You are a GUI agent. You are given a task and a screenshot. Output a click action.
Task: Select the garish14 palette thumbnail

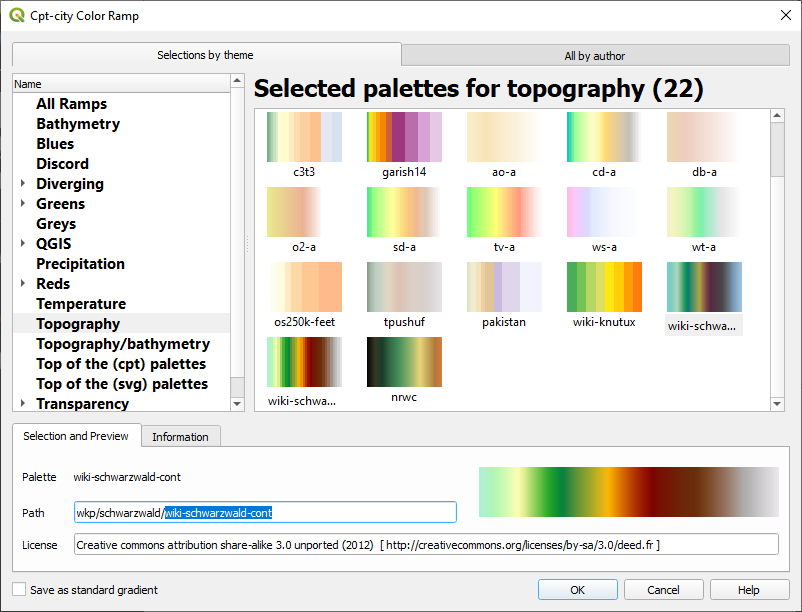(x=404, y=137)
